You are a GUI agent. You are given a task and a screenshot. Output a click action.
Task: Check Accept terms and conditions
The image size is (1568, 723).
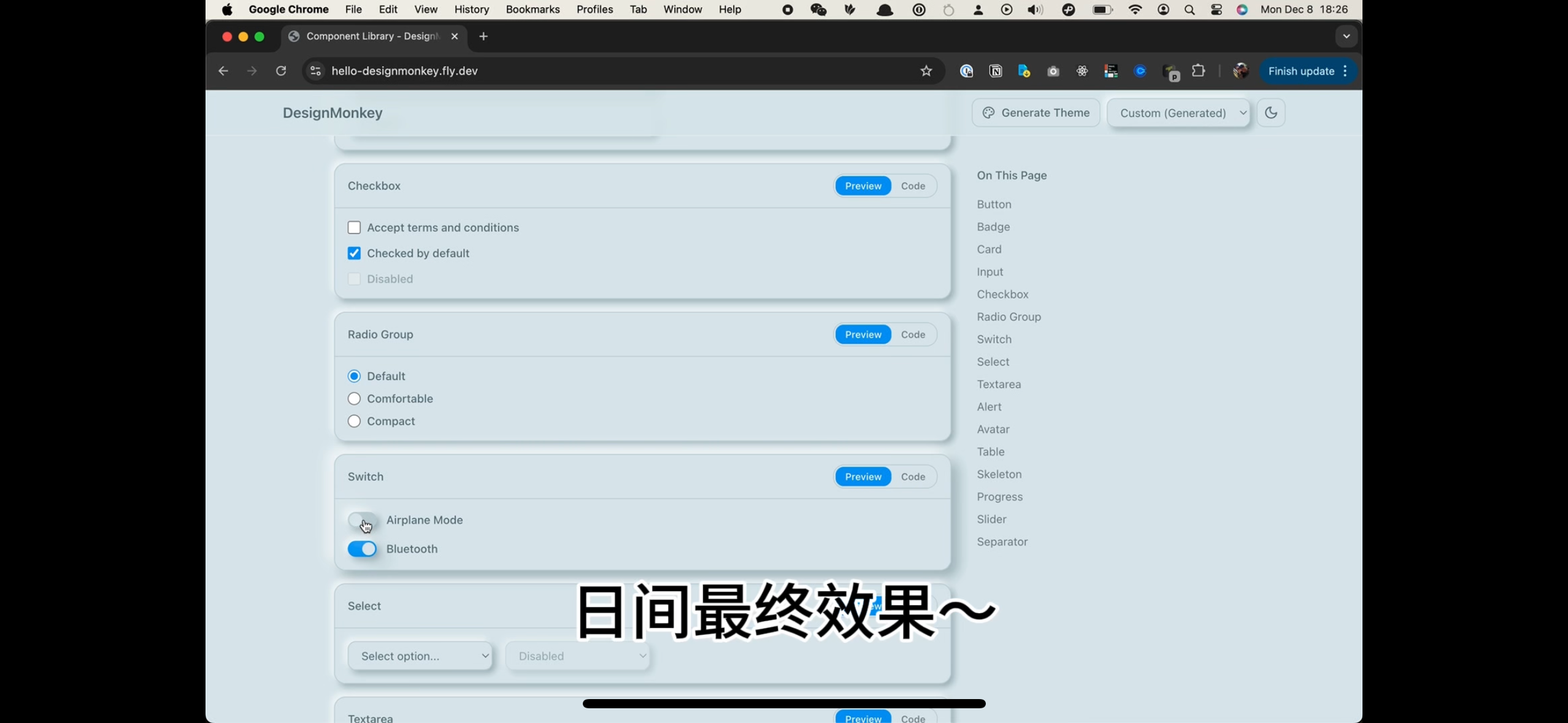(x=354, y=228)
